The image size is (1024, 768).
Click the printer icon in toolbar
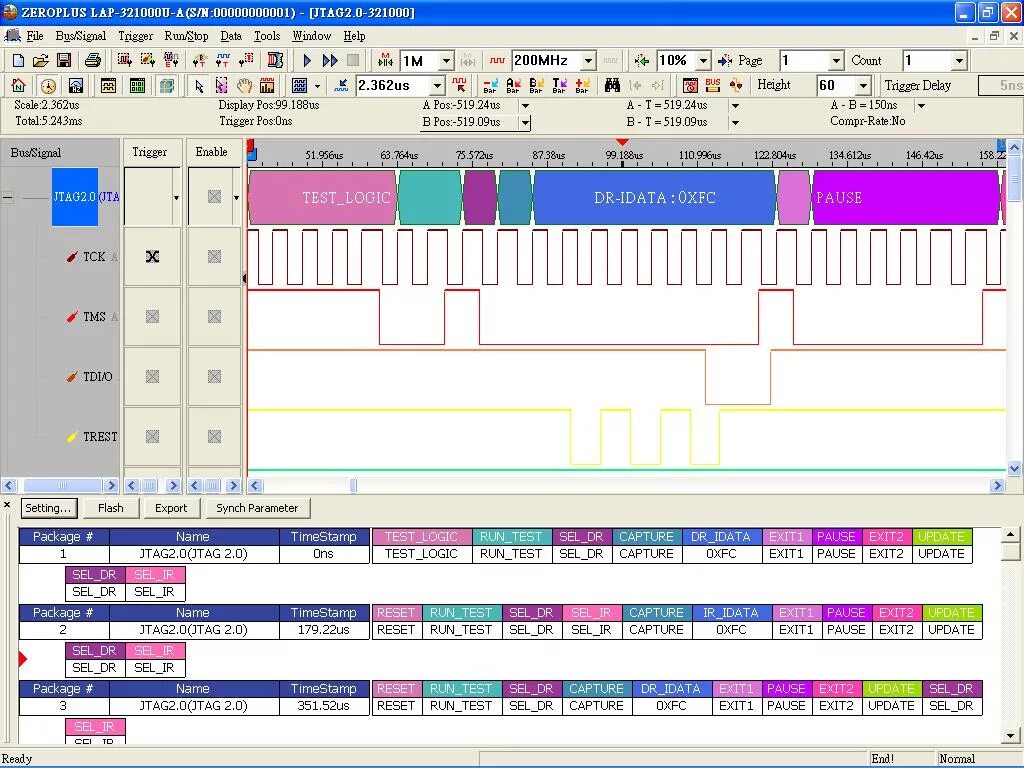click(x=93, y=61)
